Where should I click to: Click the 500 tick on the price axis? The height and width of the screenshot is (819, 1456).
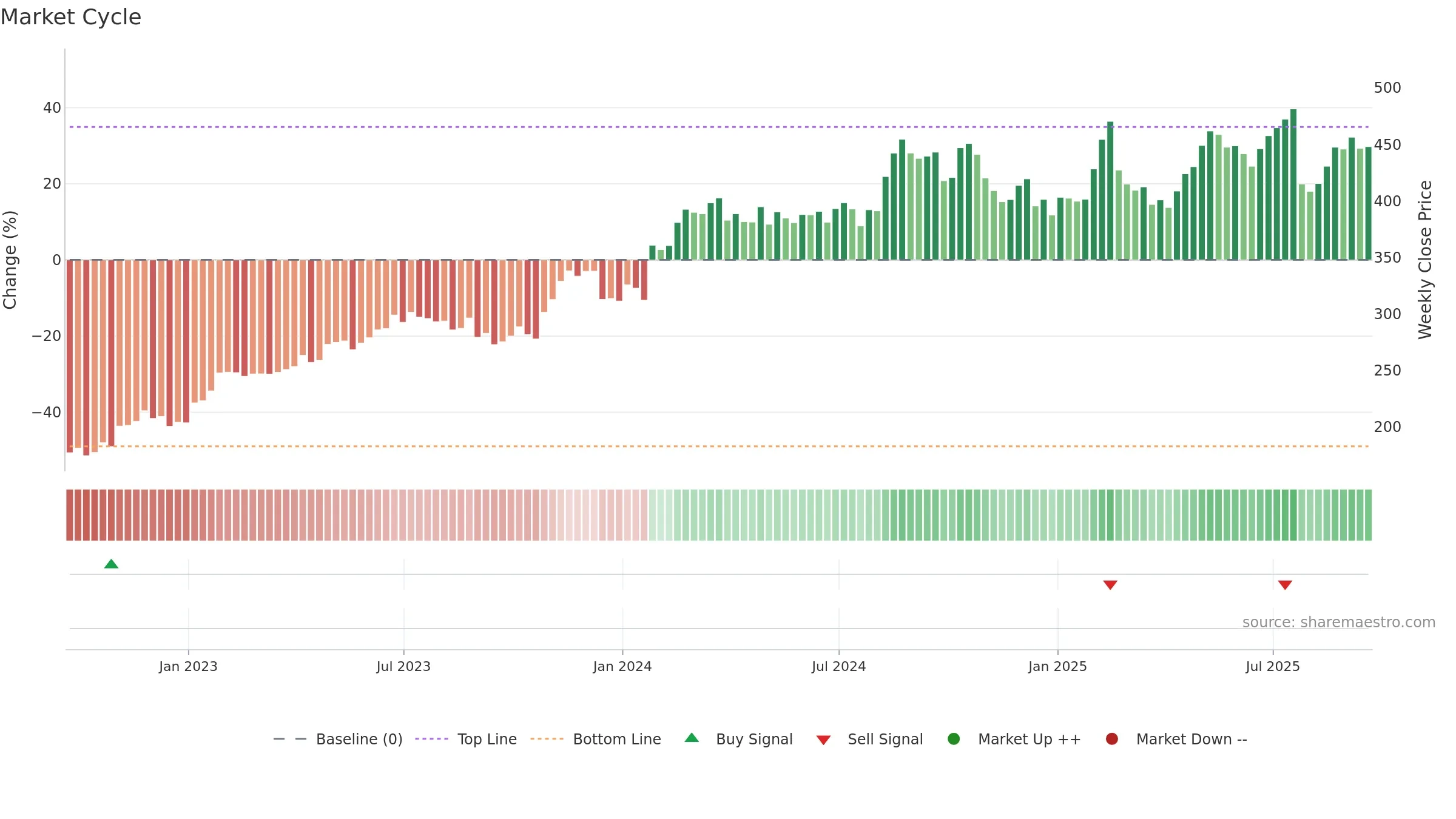(x=1387, y=88)
